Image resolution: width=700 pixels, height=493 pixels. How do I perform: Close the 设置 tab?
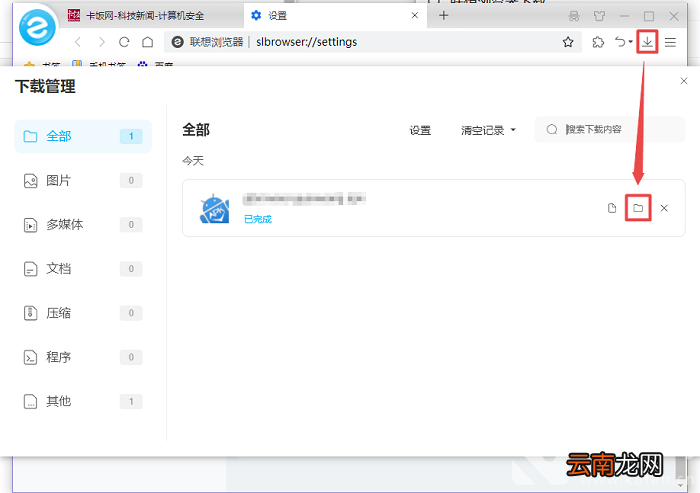tap(414, 16)
